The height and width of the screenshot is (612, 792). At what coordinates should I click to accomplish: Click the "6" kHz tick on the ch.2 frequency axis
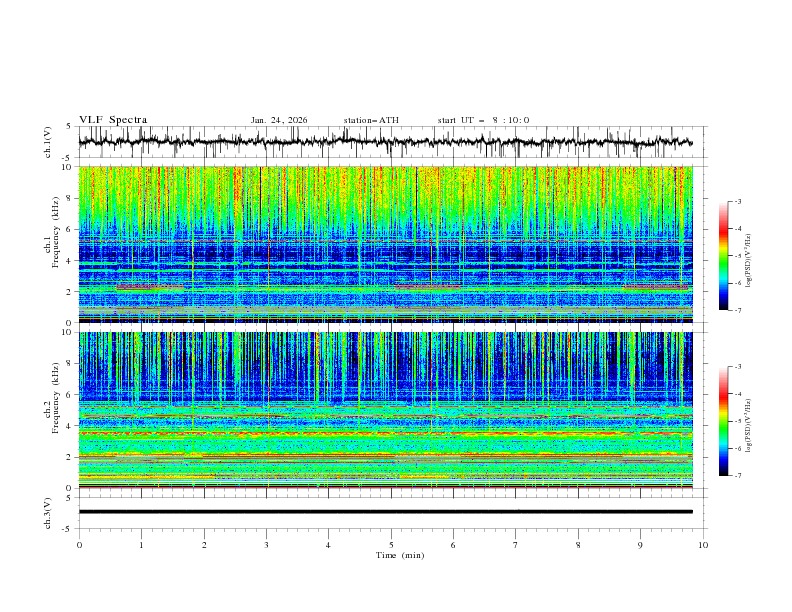pyautogui.click(x=71, y=394)
